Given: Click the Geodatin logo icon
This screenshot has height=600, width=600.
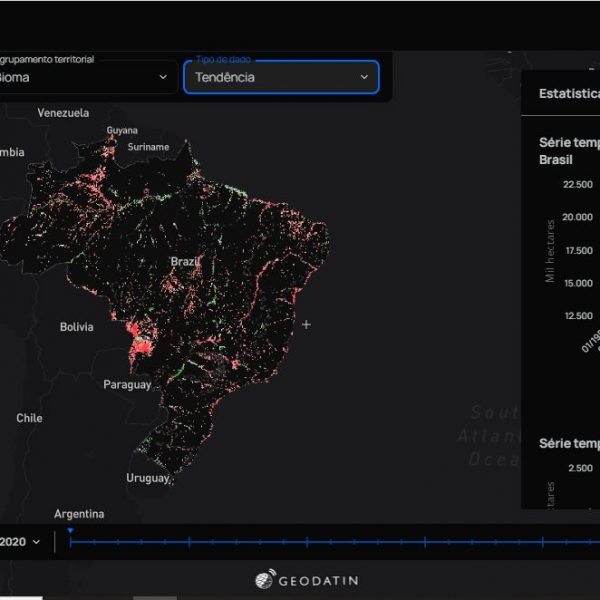Looking at the screenshot, I should pyautogui.click(x=265, y=580).
